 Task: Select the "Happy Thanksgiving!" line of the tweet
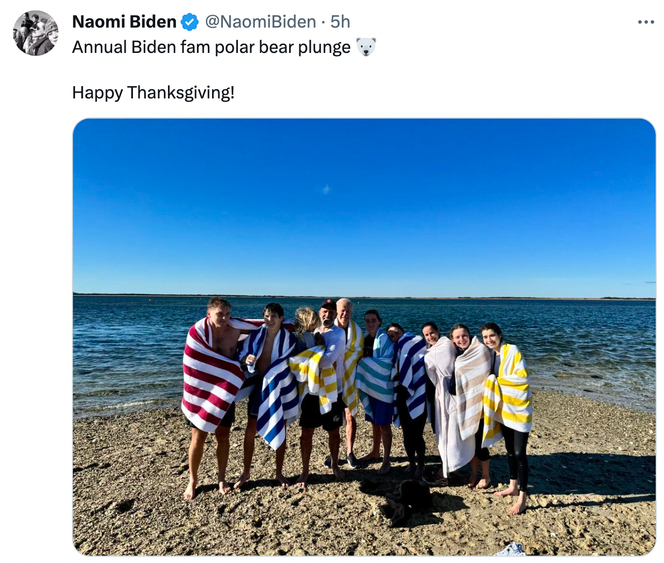click(x=153, y=92)
